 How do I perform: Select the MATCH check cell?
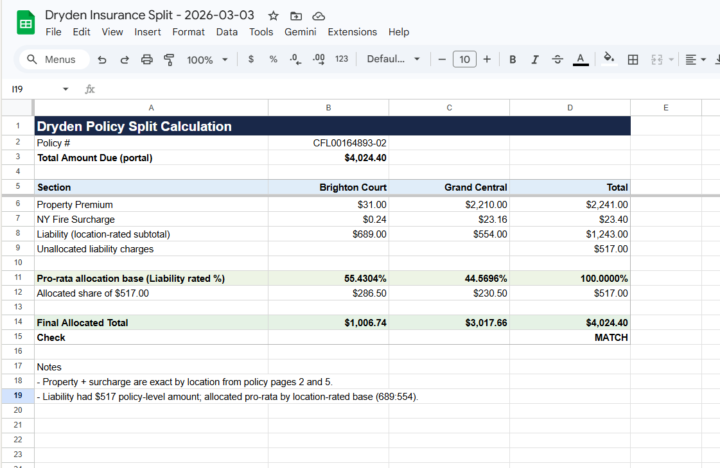tap(570, 337)
